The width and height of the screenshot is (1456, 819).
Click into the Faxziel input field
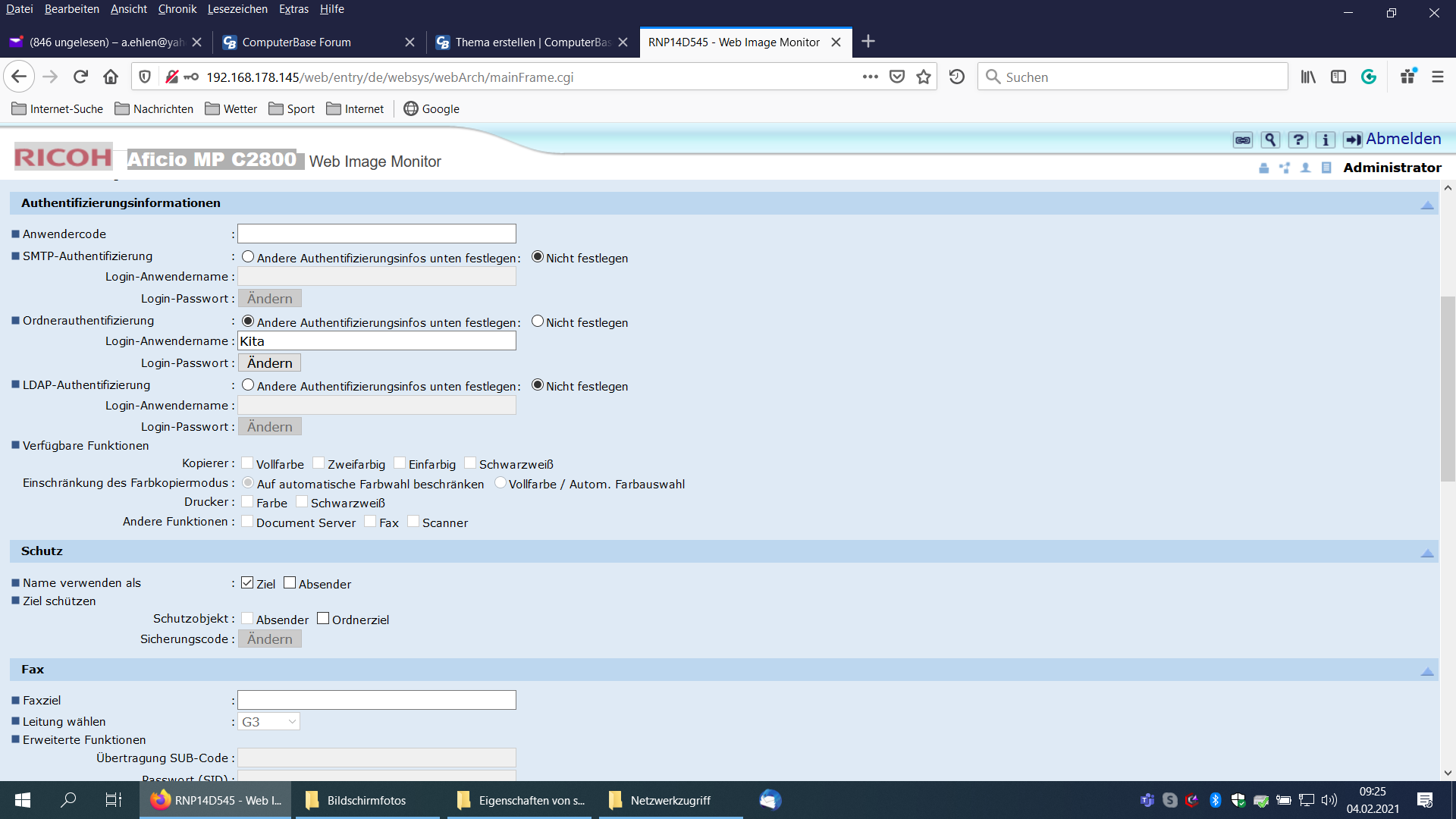(x=376, y=700)
